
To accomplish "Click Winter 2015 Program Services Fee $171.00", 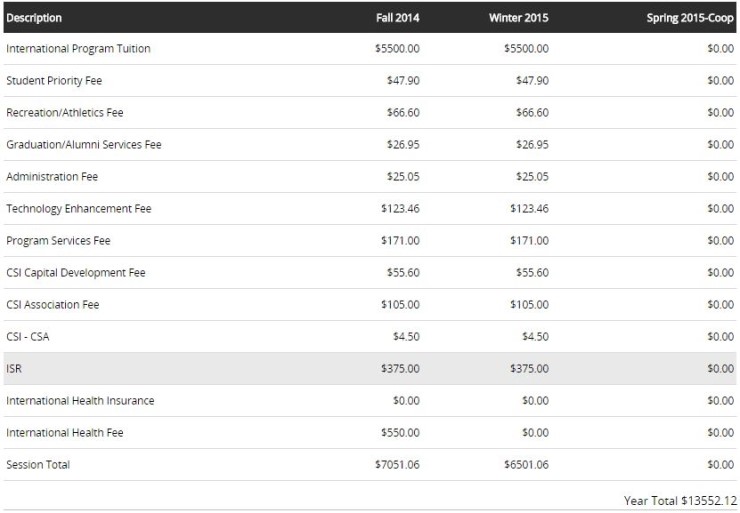I will click(530, 241).
